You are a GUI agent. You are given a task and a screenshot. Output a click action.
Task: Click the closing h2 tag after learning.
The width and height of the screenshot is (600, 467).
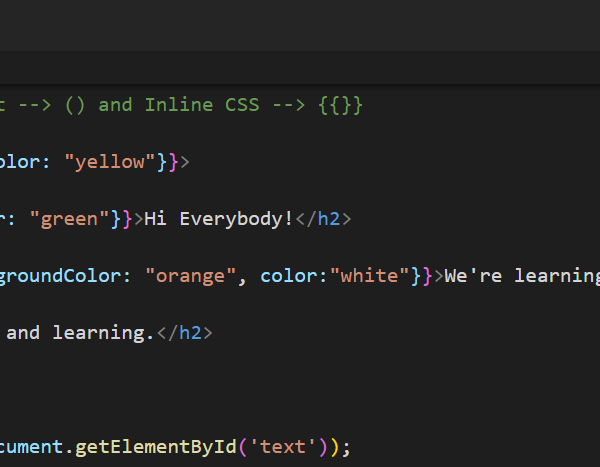tap(185, 333)
